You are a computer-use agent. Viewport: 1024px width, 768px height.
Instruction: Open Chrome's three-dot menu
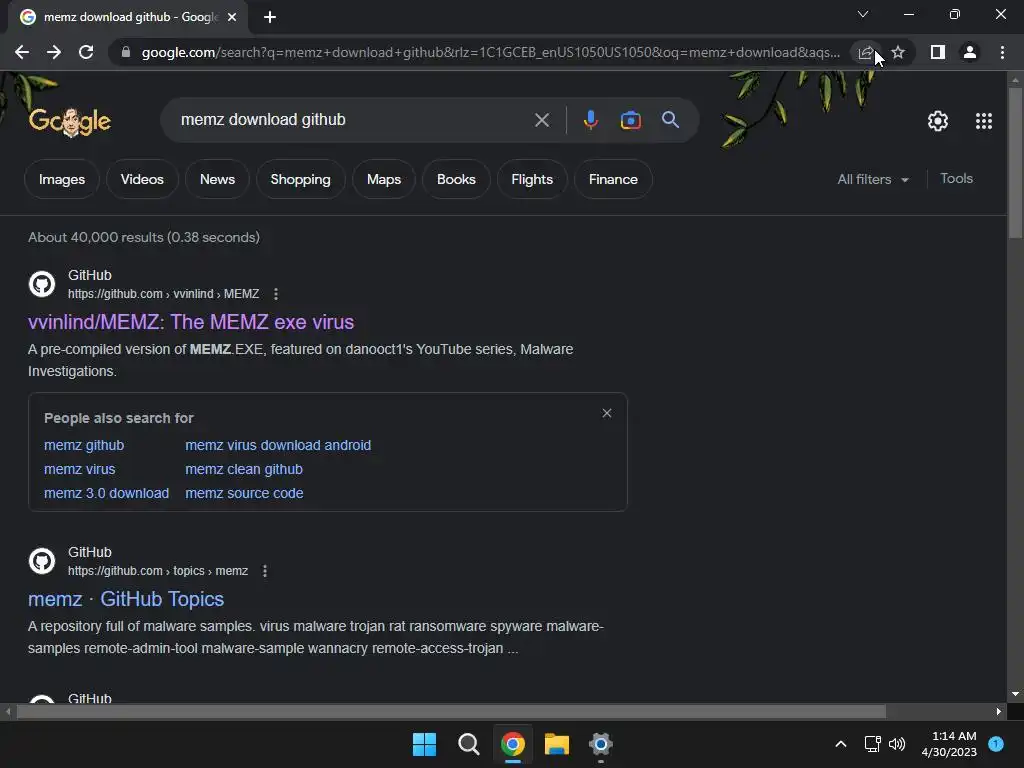(x=1002, y=52)
